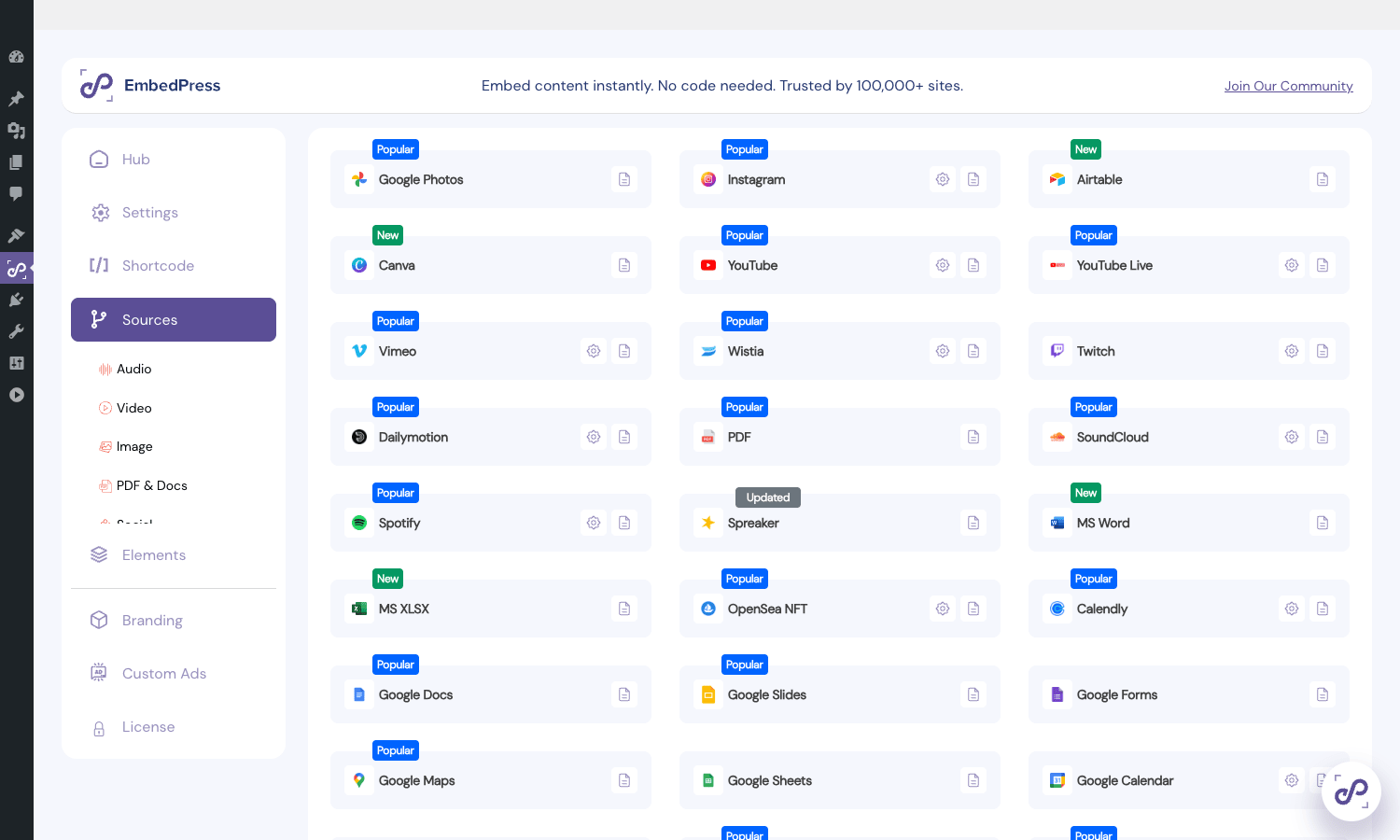This screenshot has width=1400, height=840.
Task: Select the Dailymotion source label
Action: click(x=413, y=438)
